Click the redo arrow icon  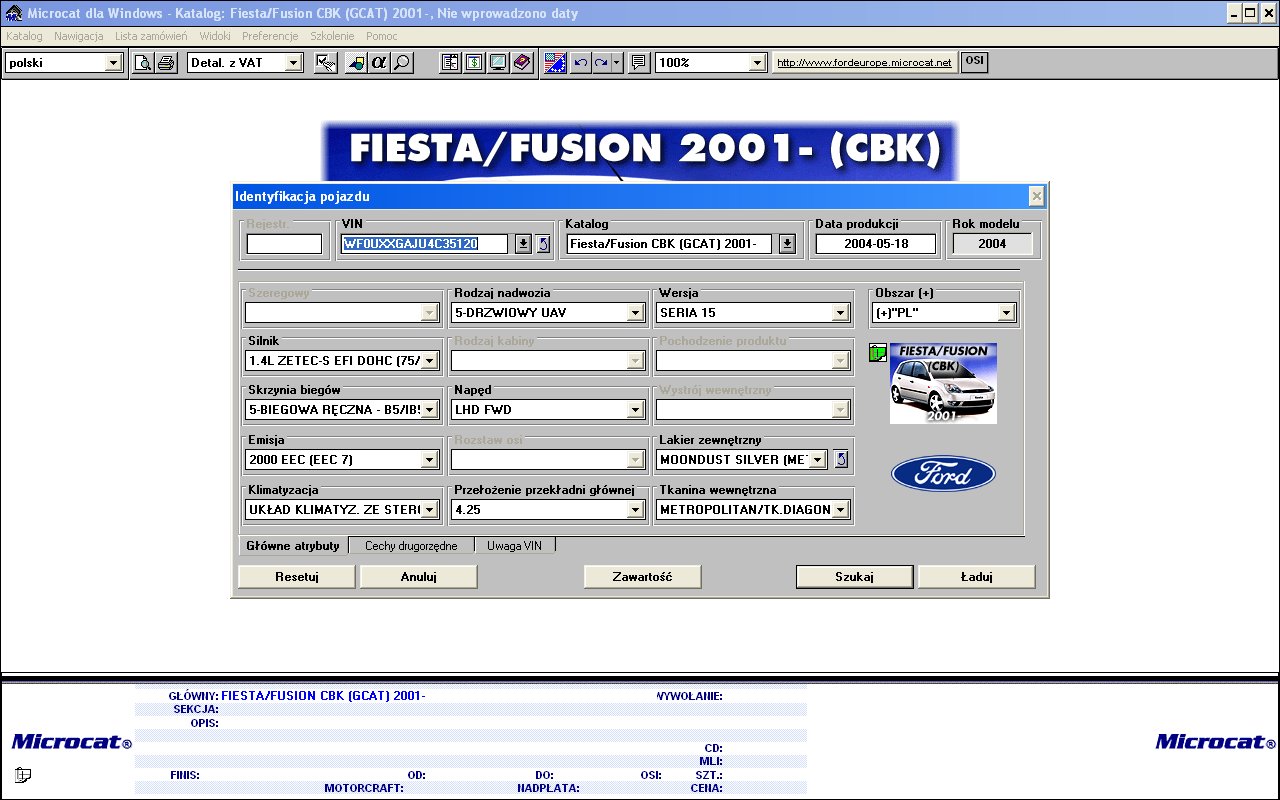coord(601,62)
